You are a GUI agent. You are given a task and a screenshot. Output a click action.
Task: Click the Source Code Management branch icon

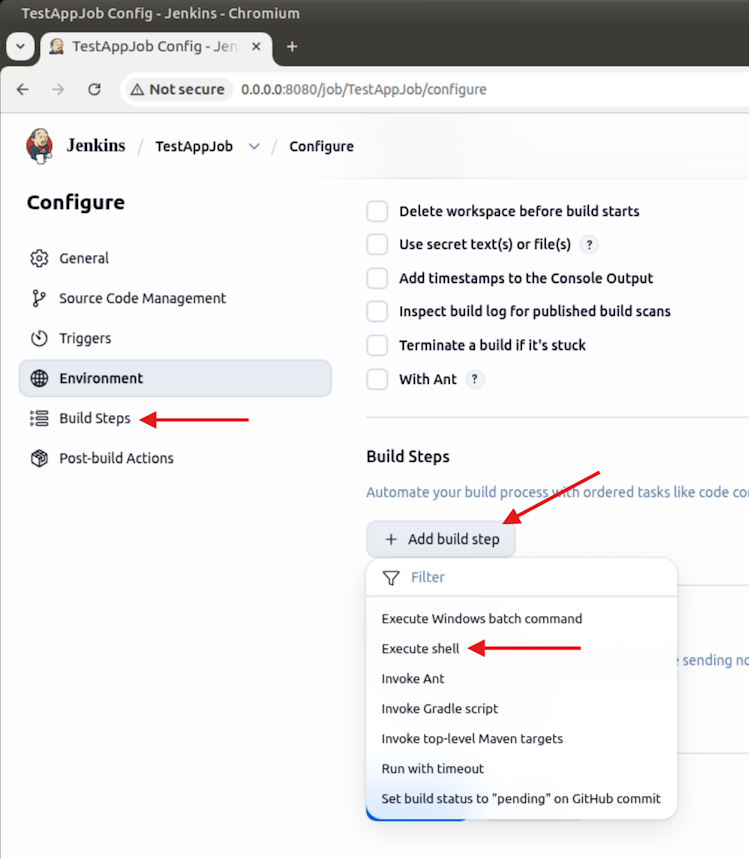coord(39,298)
